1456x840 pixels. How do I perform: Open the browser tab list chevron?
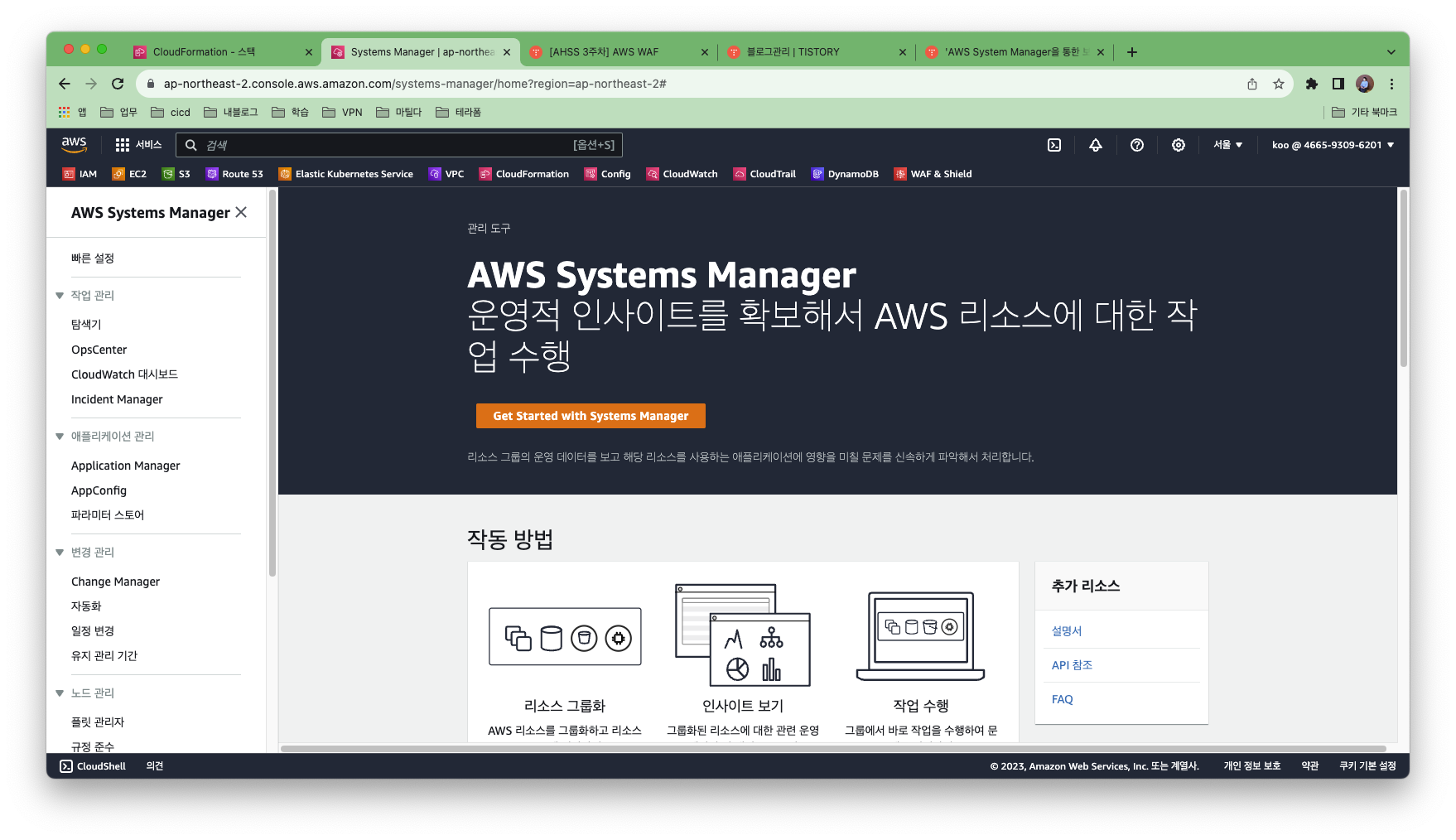point(1391,52)
